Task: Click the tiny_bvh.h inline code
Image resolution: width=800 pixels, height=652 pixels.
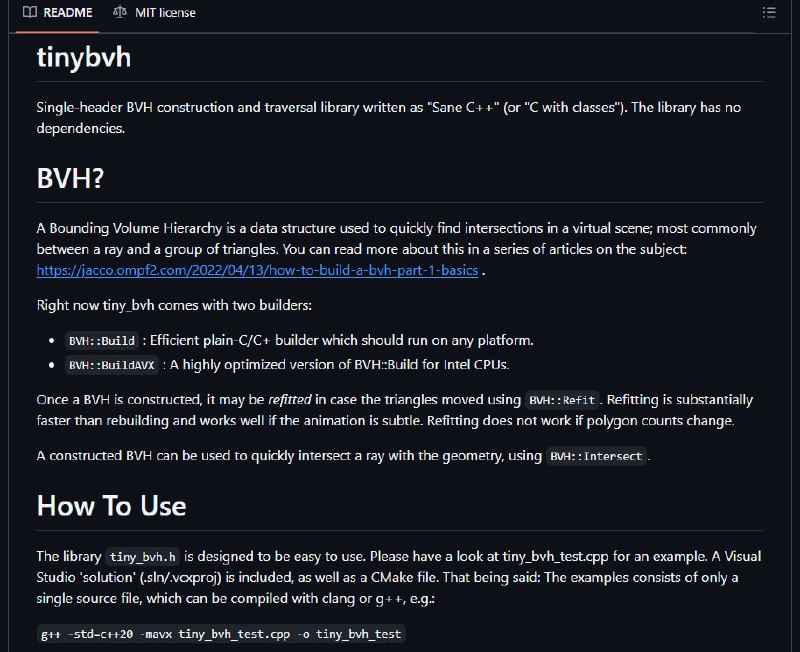Action: click(x=143, y=557)
